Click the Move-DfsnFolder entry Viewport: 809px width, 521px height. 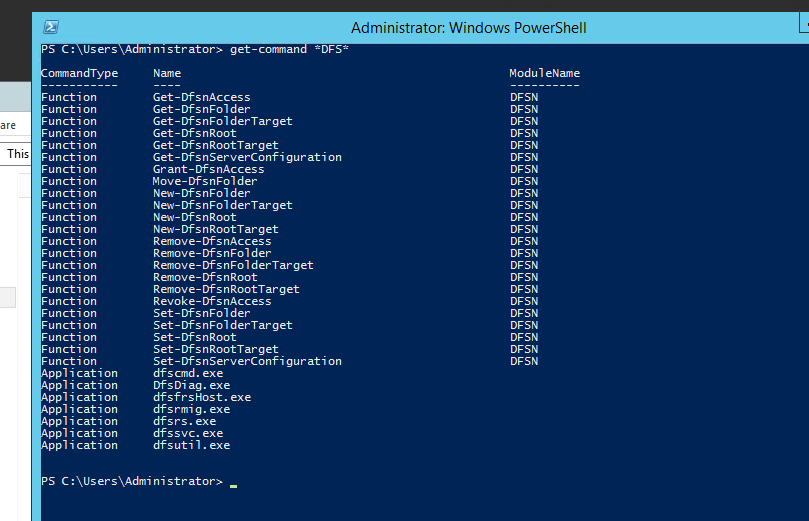click(205, 181)
